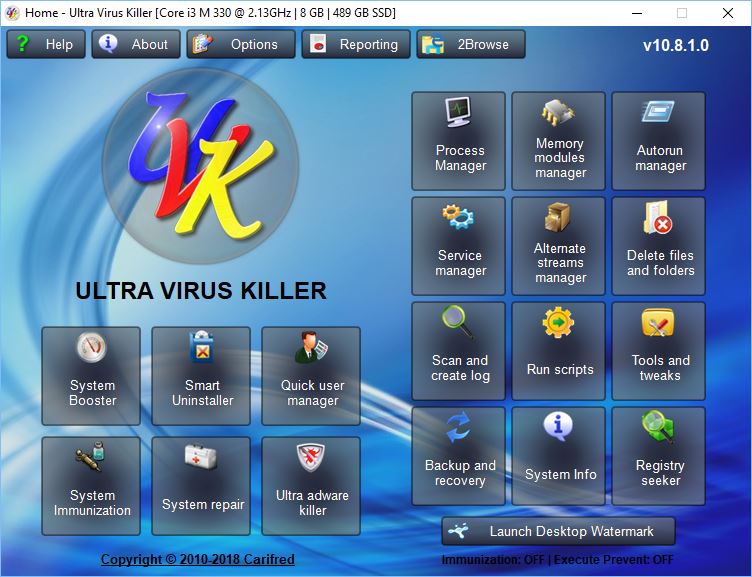The height and width of the screenshot is (577, 752).
Task: Follow the Copyright 2010-2018 Carifred link
Action: (x=198, y=559)
